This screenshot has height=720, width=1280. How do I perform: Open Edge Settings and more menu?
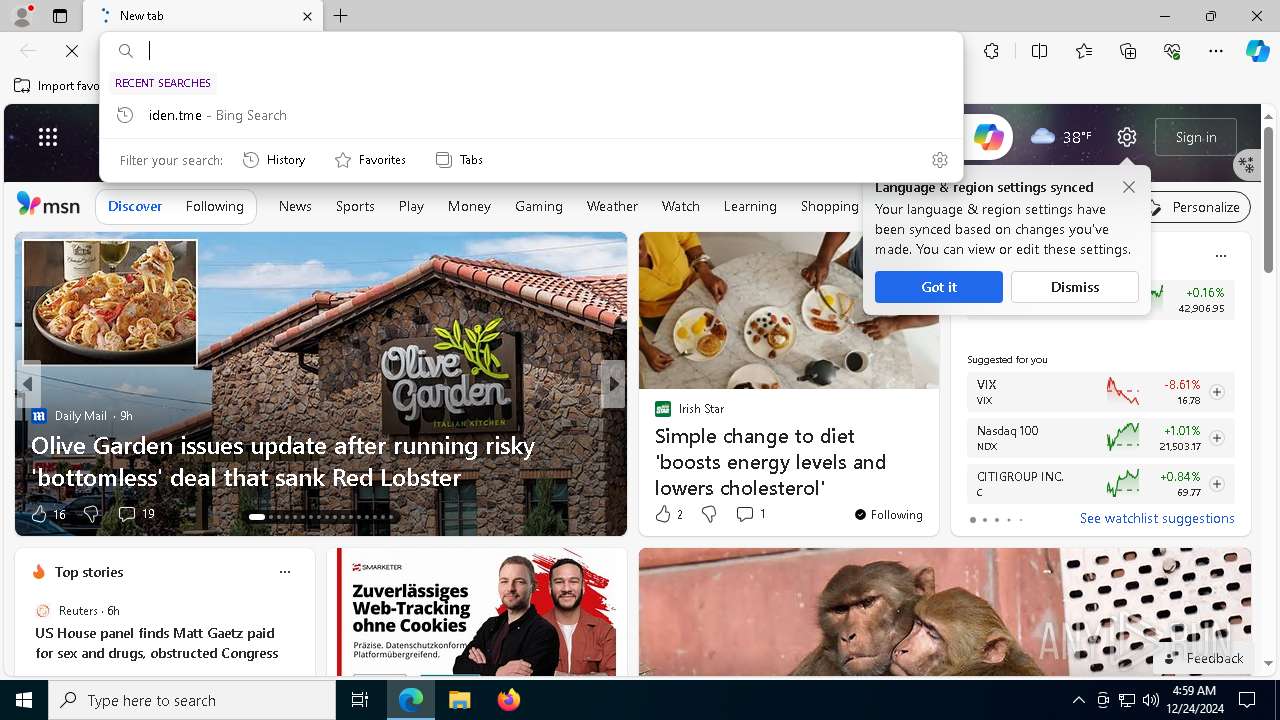click(x=1216, y=51)
